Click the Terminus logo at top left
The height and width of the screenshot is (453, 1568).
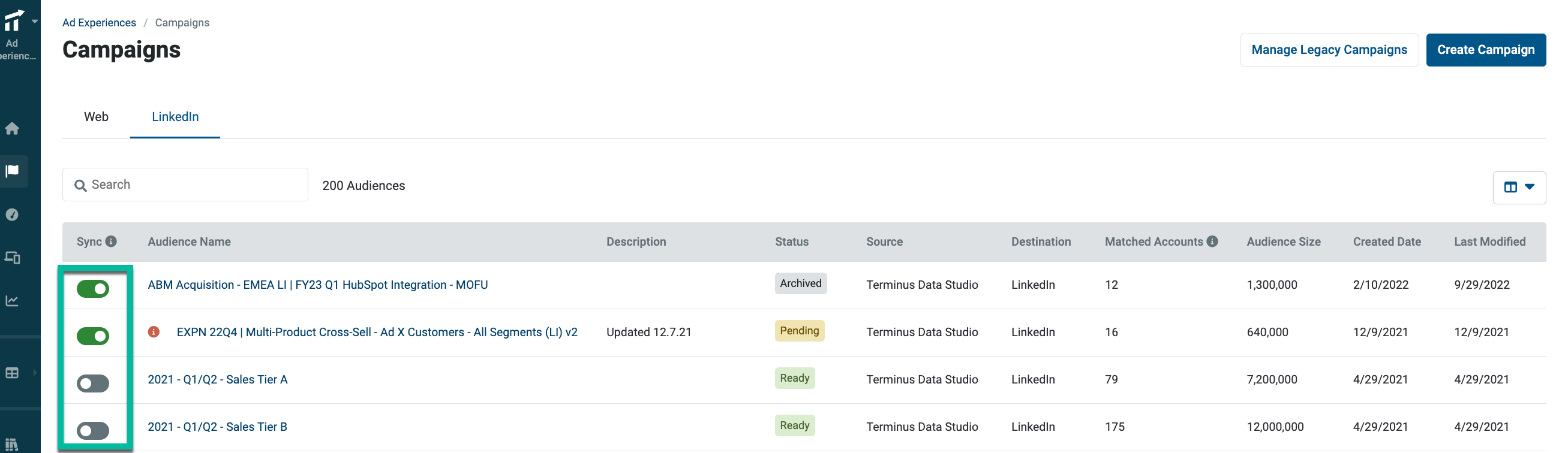coord(14,21)
